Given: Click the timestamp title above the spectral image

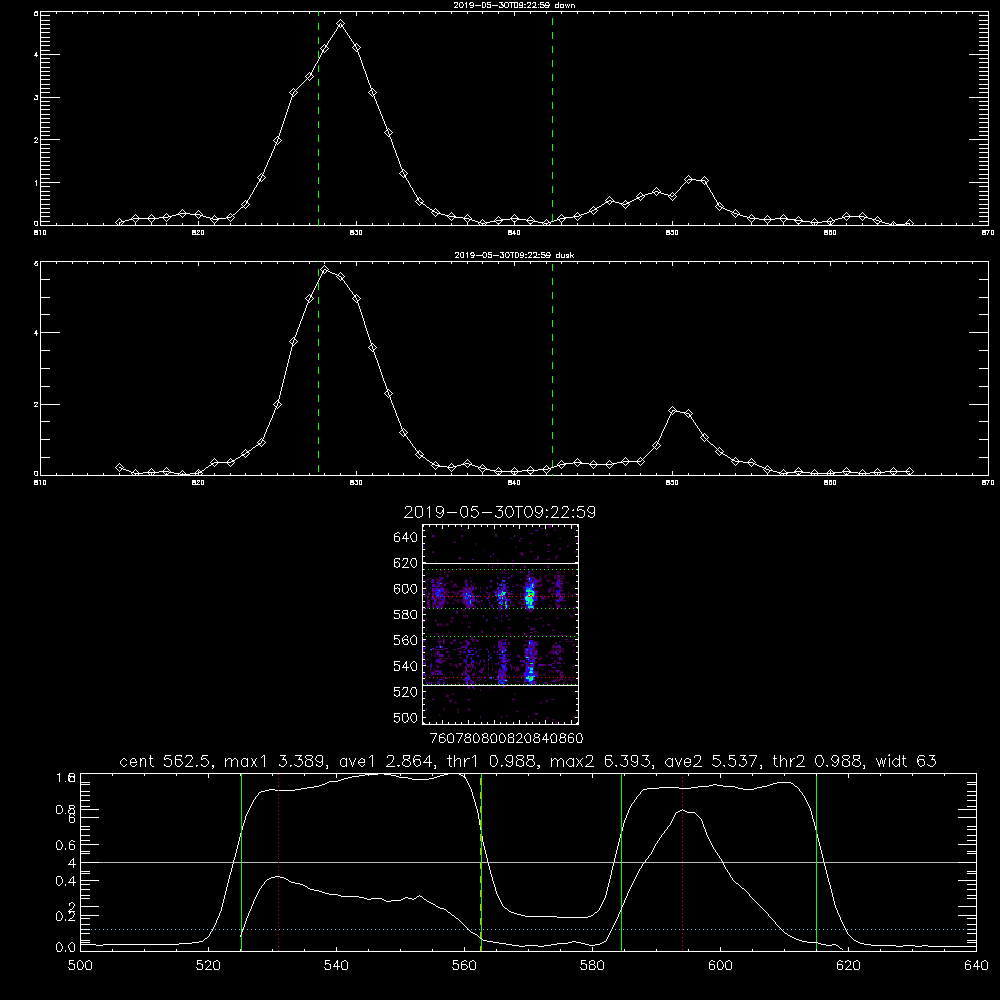Looking at the screenshot, I should (x=500, y=512).
